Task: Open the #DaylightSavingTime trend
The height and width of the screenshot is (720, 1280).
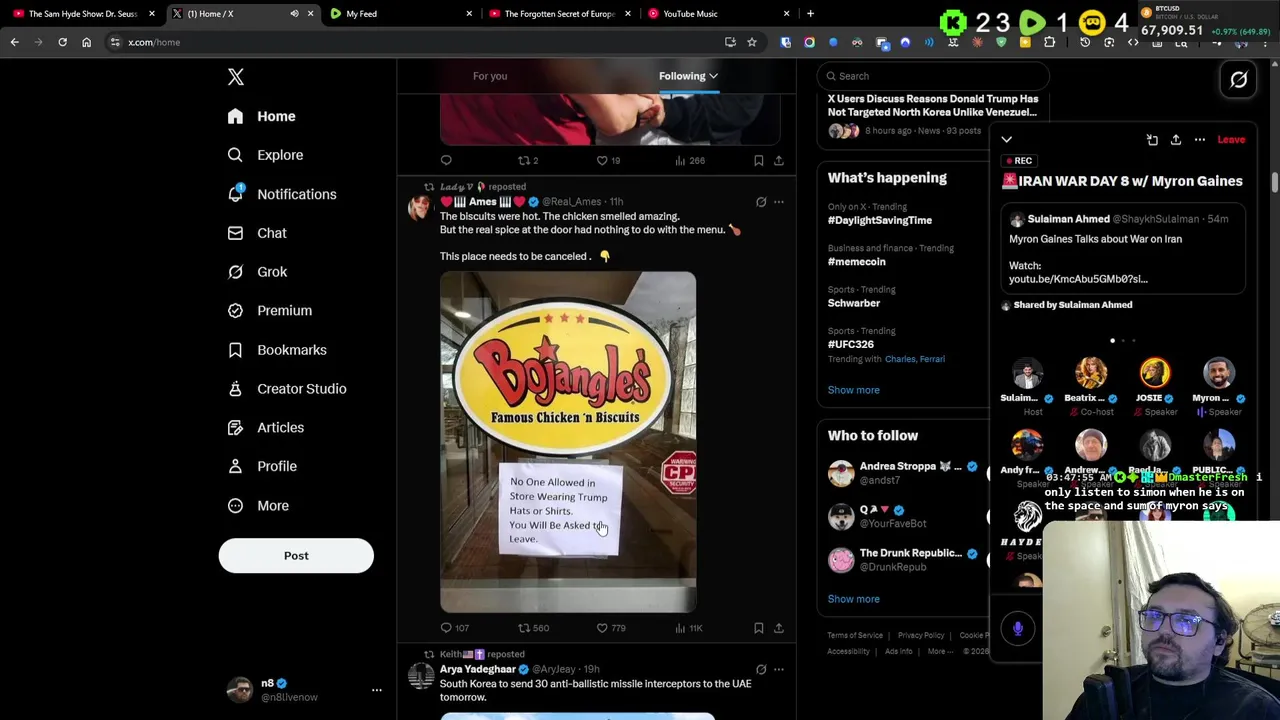Action: (880, 220)
